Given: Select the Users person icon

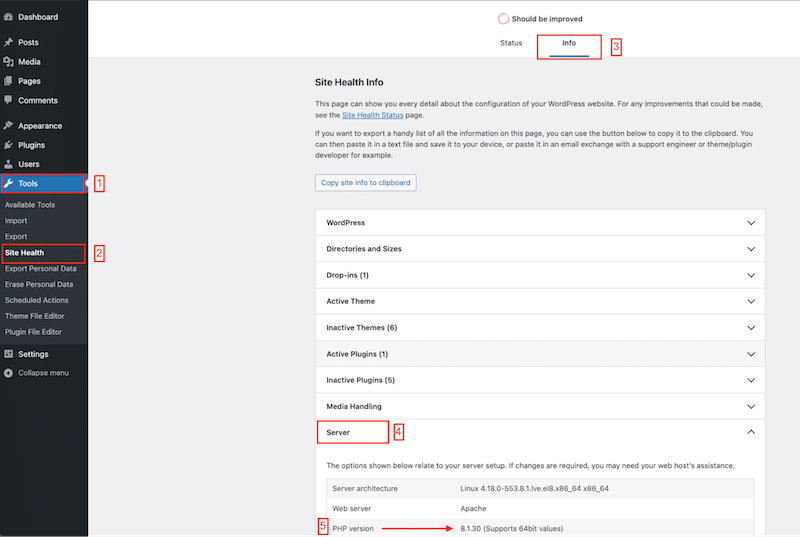Looking at the screenshot, I should pos(8,164).
